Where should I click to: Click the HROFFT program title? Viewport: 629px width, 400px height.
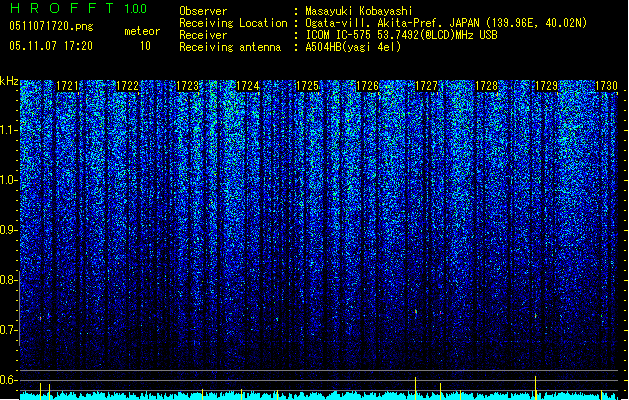point(62,8)
